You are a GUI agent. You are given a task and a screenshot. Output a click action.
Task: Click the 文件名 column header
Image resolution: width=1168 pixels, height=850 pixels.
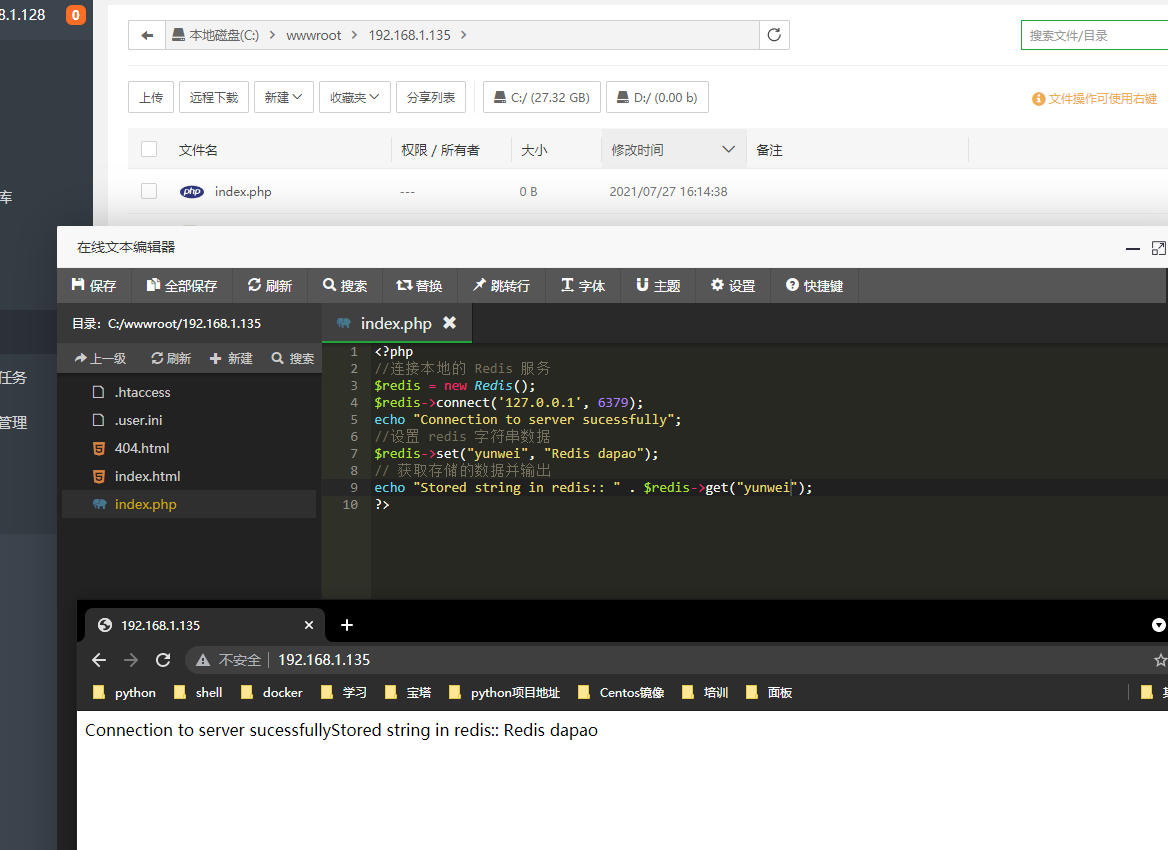(x=198, y=150)
